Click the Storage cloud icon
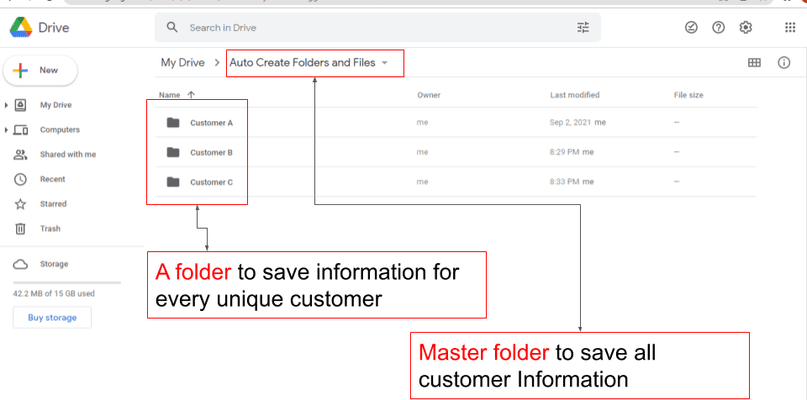807x400 pixels. pyautogui.click(x=20, y=264)
